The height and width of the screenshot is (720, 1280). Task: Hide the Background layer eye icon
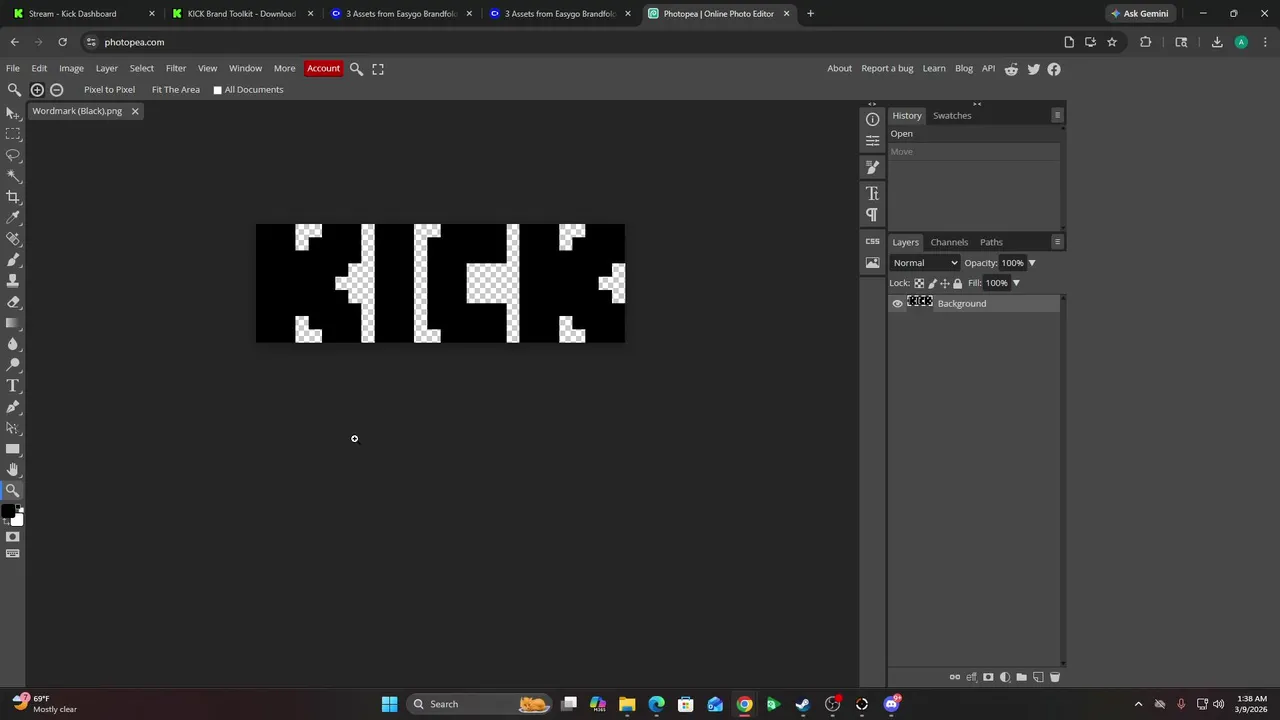coord(897,304)
